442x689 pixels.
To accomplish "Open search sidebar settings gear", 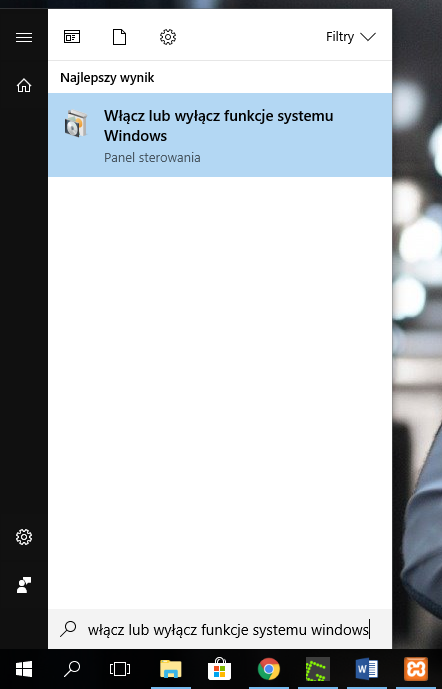I will (x=24, y=537).
